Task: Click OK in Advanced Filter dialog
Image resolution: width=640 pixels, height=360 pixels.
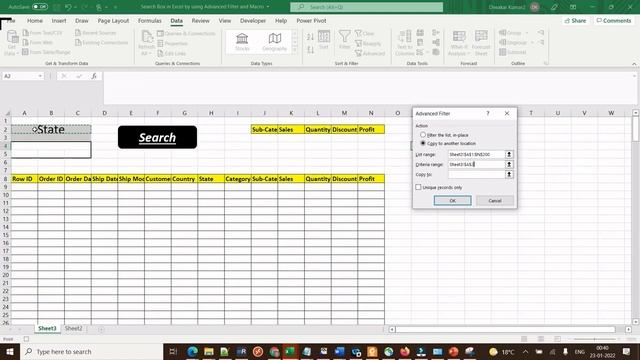Action: pos(452,200)
